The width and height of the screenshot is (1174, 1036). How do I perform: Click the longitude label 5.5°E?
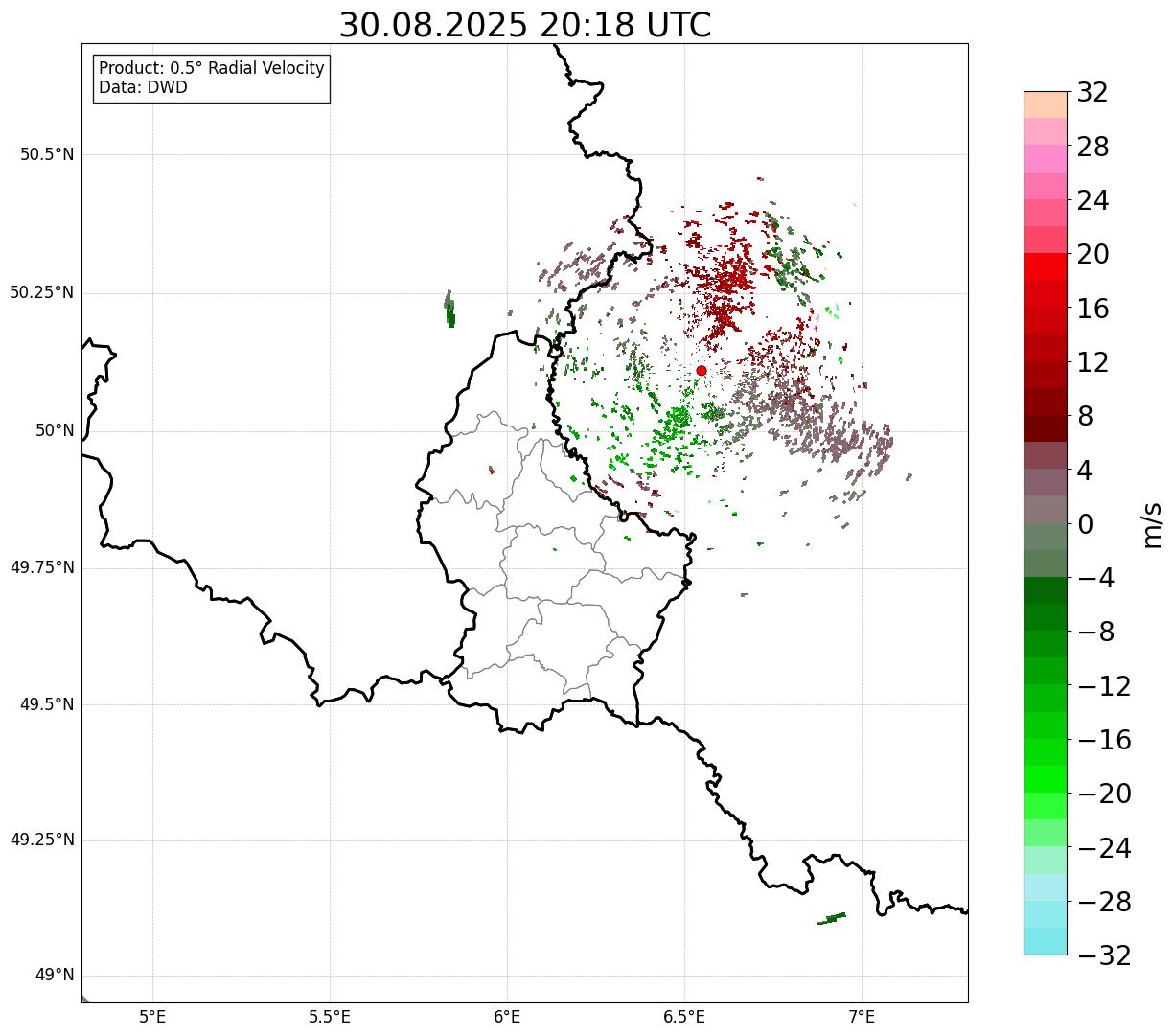point(330,1016)
